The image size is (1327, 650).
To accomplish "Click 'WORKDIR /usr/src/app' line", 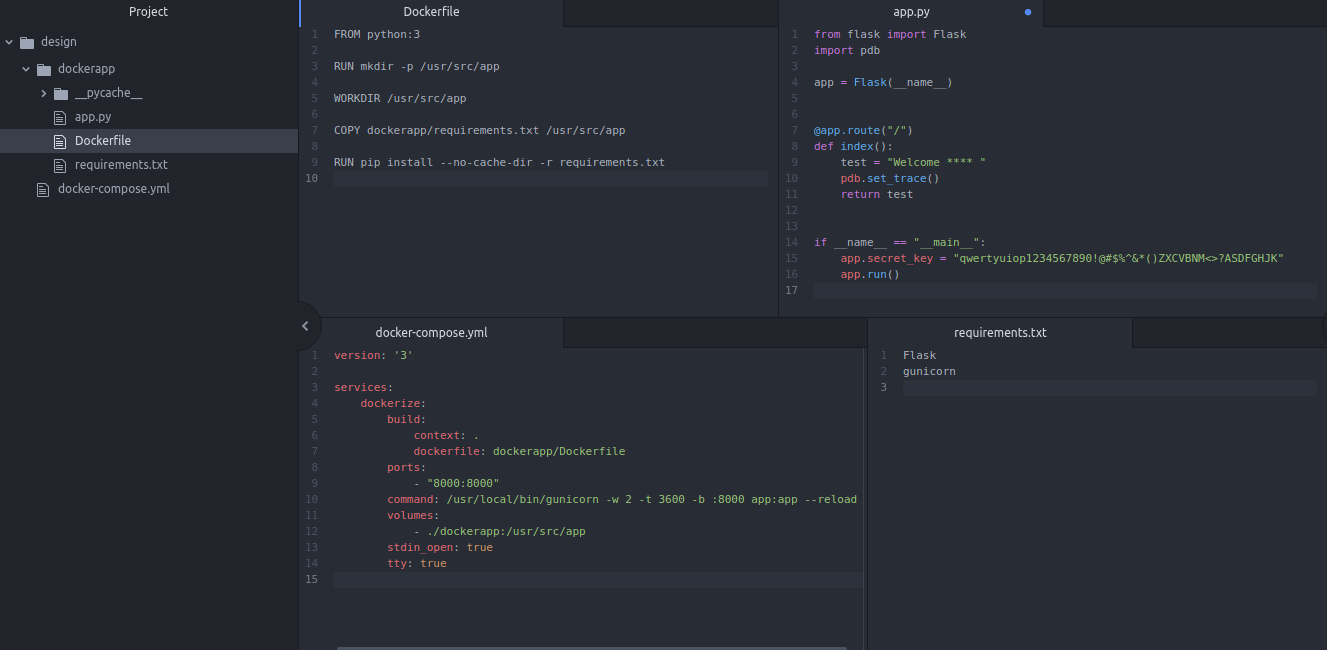I will click(400, 98).
